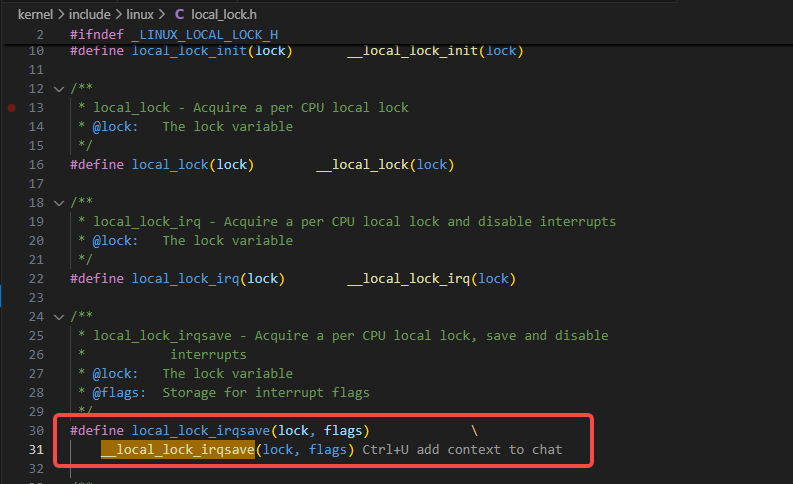This screenshot has width=793, height=484.
Task: Click 'disable interrupts' comment text on line 19
Action: tap(547, 222)
